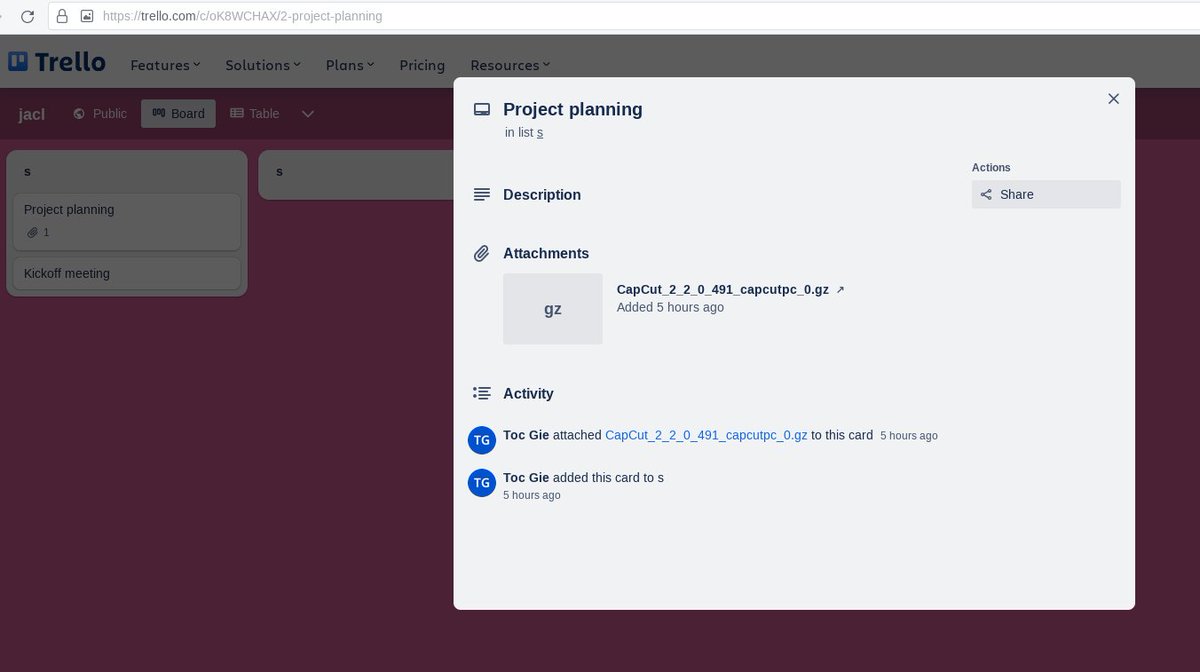Open the Pricing page link

[x=422, y=65]
